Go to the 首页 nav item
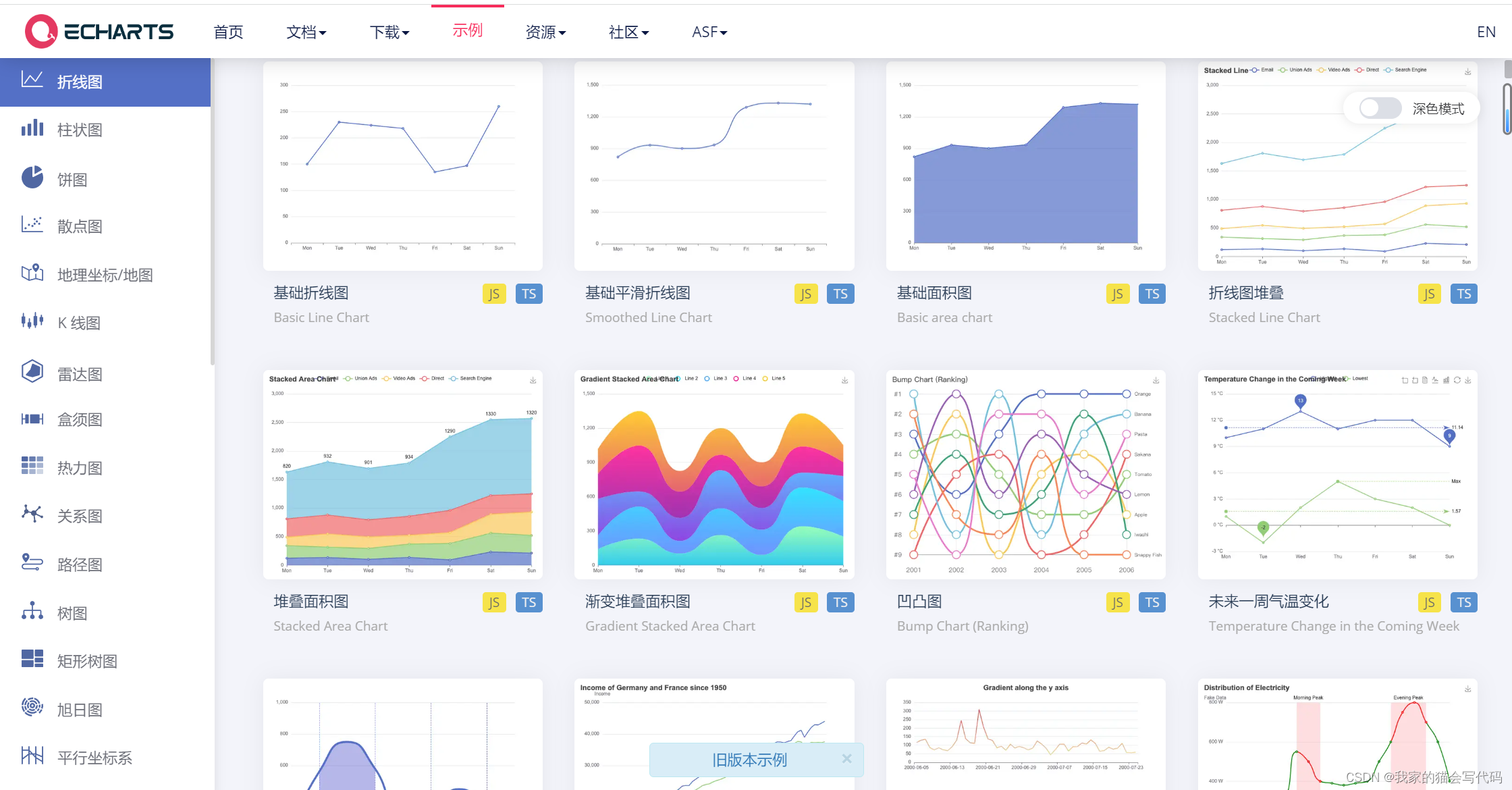The width and height of the screenshot is (1512, 790). tap(228, 32)
